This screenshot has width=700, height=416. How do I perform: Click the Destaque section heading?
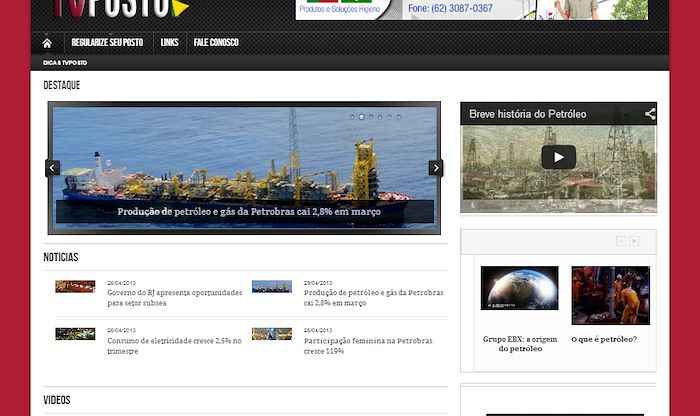(62, 85)
